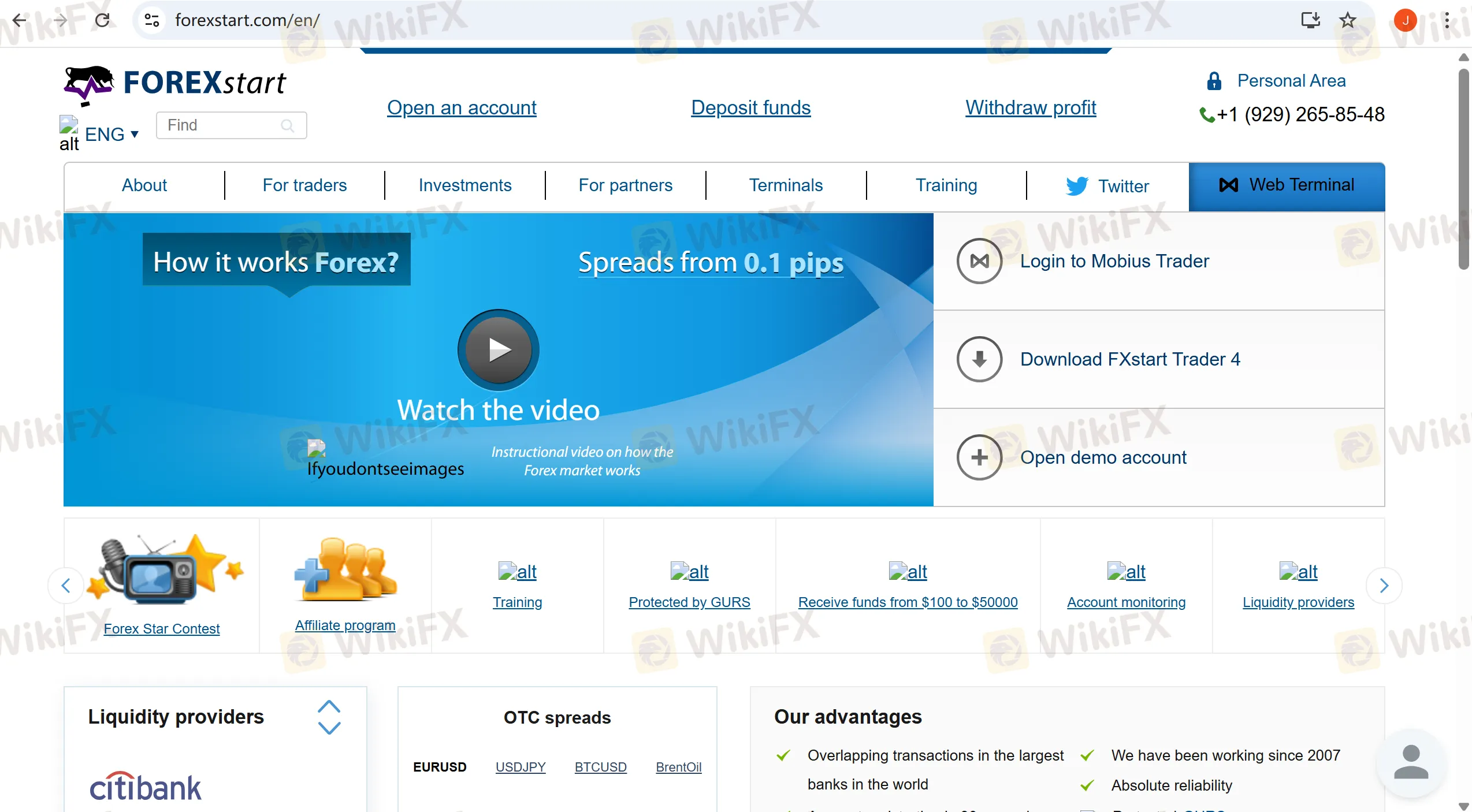This screenshot has width=1472, height=812.
Task: Click the Mobius Trader circle icon
Action: pos(979,261)
